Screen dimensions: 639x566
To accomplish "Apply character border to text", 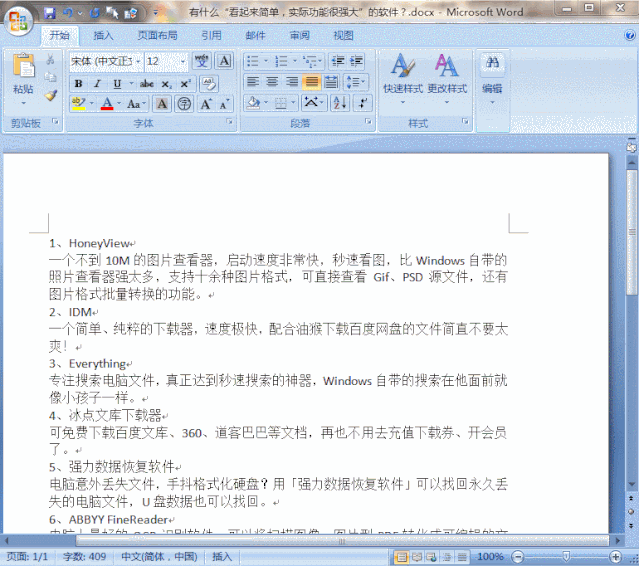I will pos(225,61).
